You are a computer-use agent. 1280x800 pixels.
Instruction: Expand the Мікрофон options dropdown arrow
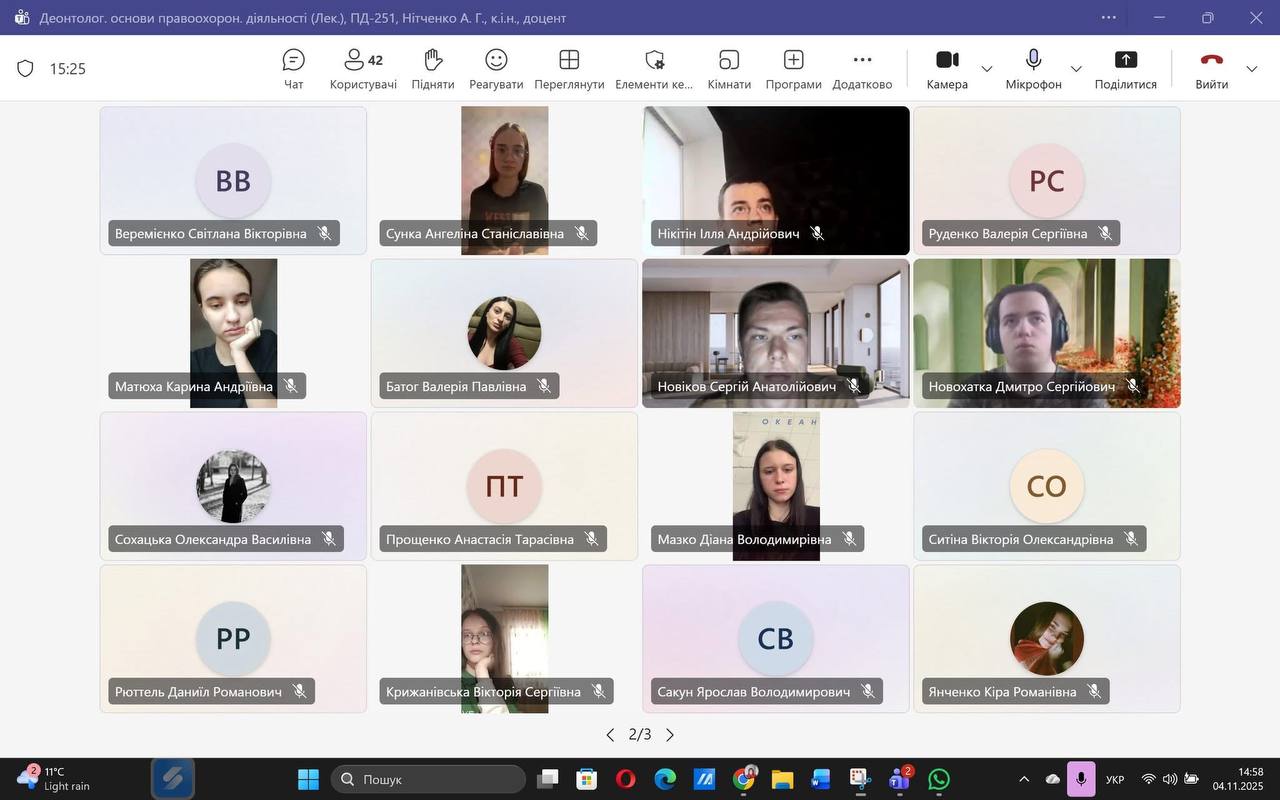pyautogui.click(x=1076, y=69)
